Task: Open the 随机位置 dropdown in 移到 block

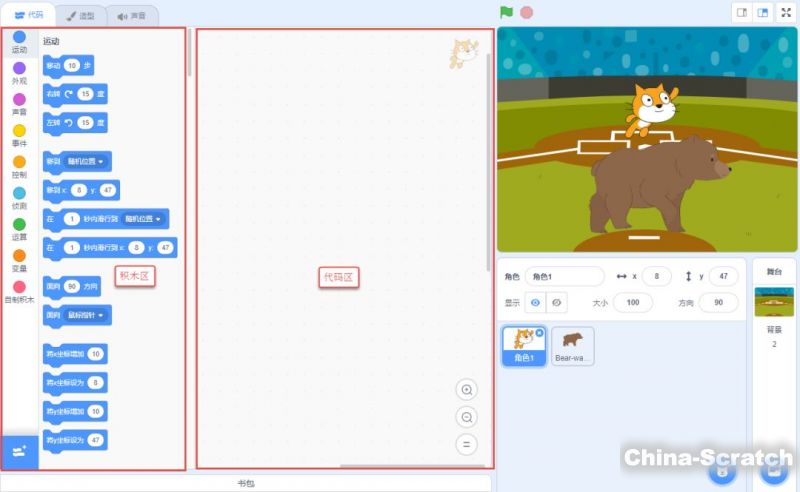Action: (x=89, y=161)
